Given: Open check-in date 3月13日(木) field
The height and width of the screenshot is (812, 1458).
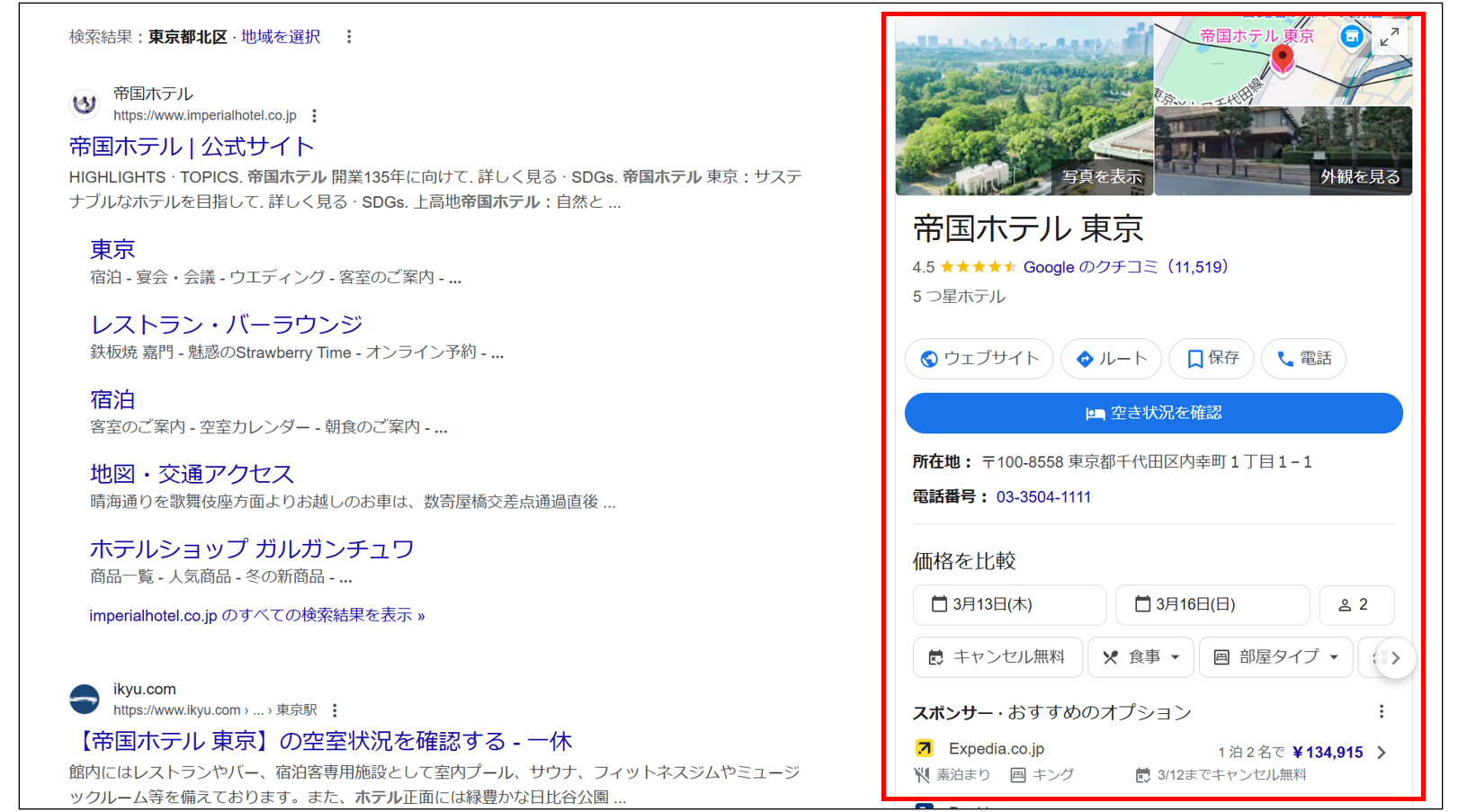Looking at the screenshot, I should pos(1009,604).
